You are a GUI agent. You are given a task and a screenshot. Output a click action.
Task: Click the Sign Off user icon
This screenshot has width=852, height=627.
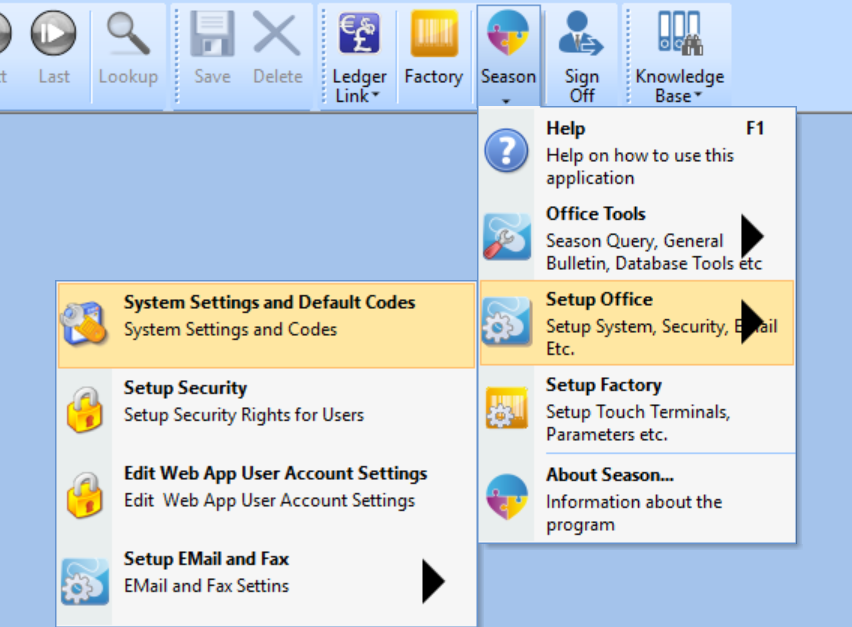click(581, 34)
